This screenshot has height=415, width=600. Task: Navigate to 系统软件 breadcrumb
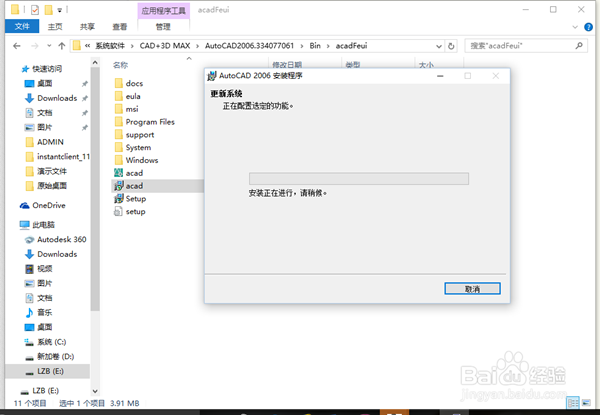110,46
